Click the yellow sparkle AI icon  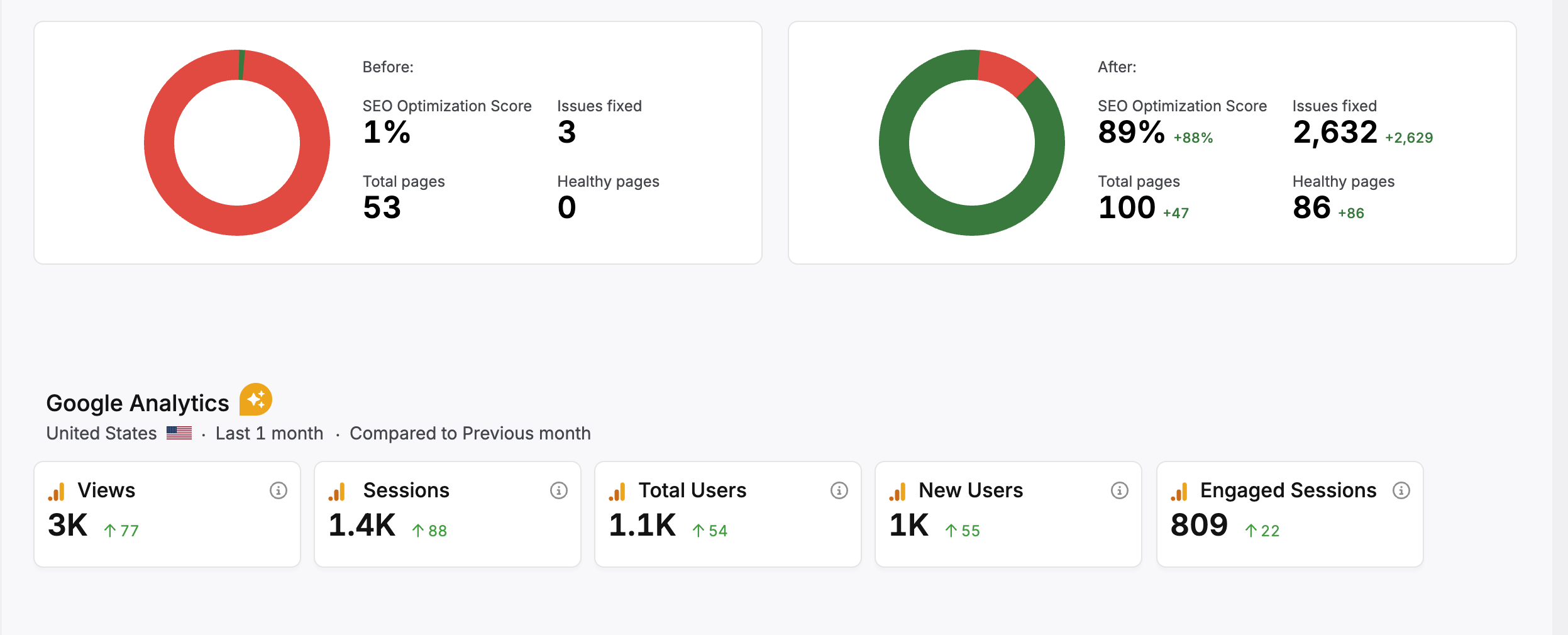point(255,400)
